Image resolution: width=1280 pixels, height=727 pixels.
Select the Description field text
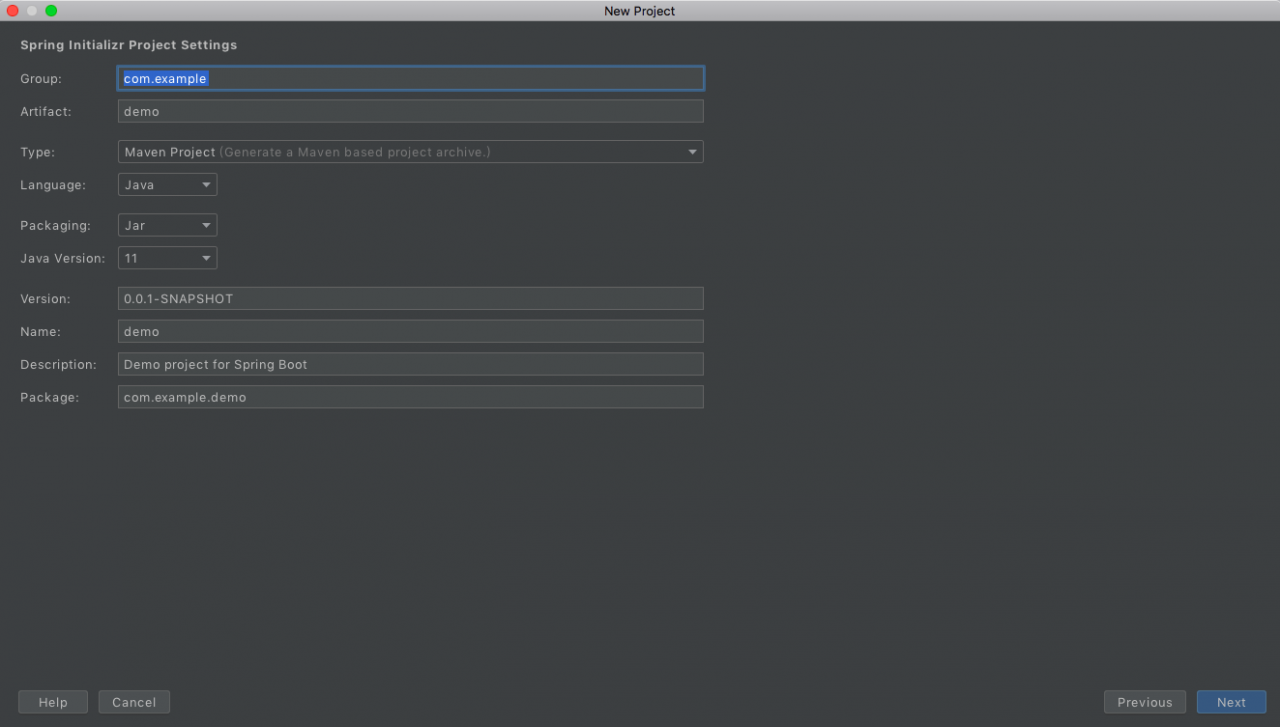point(410,364)
